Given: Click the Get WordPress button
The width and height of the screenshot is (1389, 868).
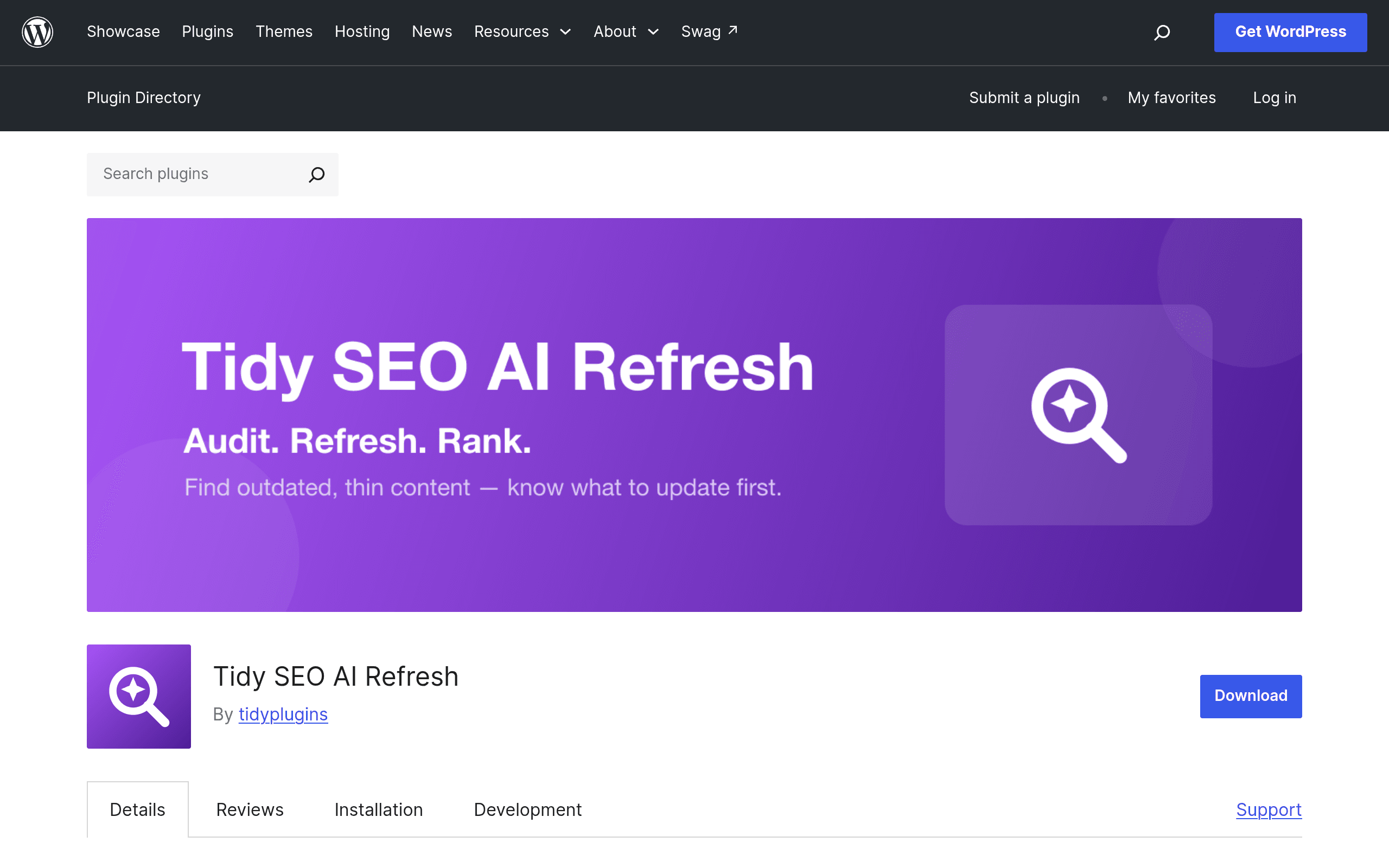Looking at the screenshot, I should (1290, 32).
